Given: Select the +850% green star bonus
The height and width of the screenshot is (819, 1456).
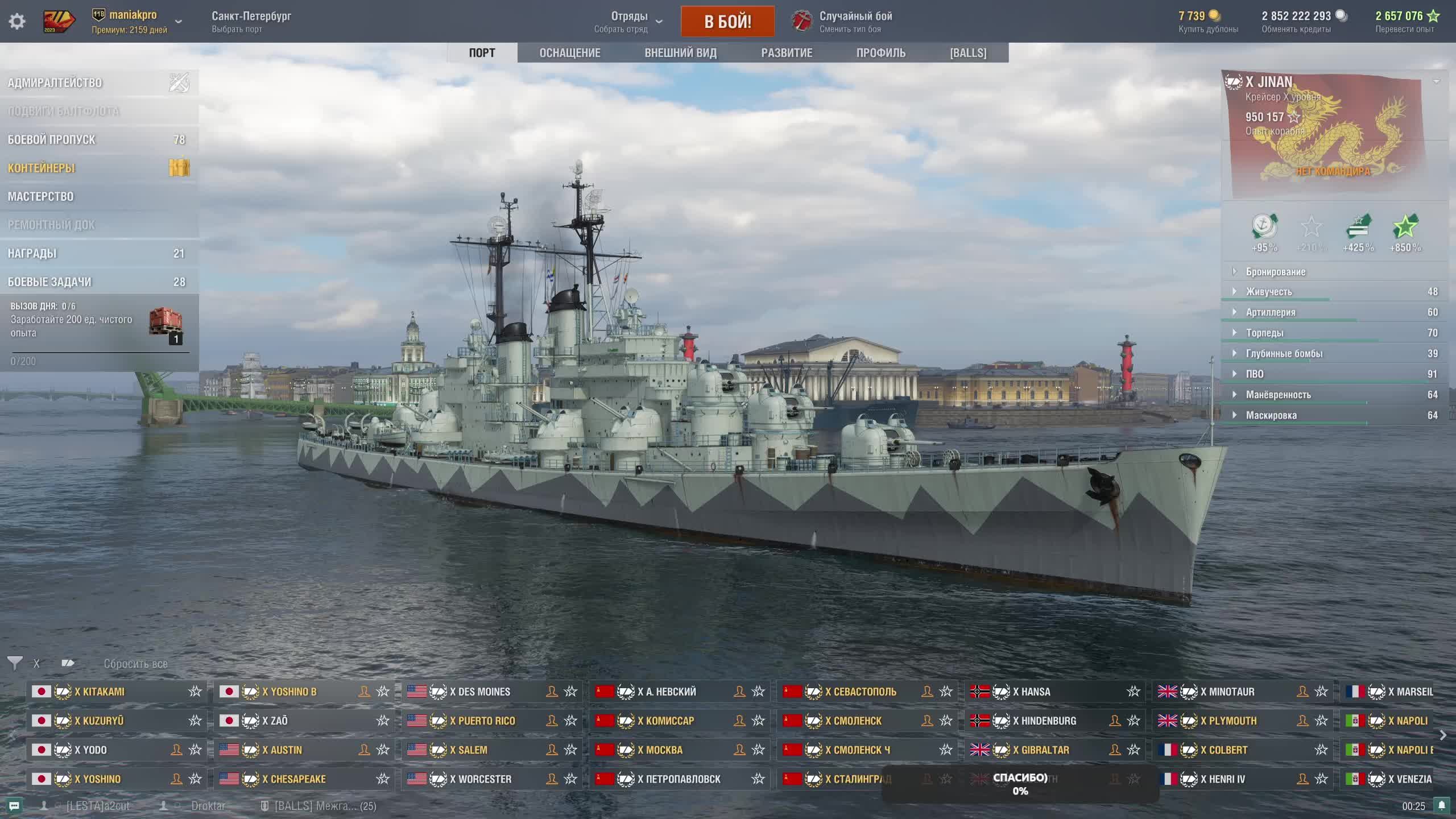Looking at the screenshot, I should [x=1405, y=226].
